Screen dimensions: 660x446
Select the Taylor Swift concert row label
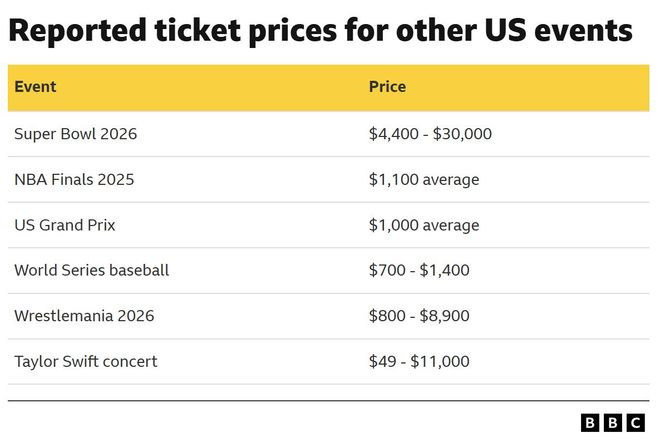click(86, 361)
